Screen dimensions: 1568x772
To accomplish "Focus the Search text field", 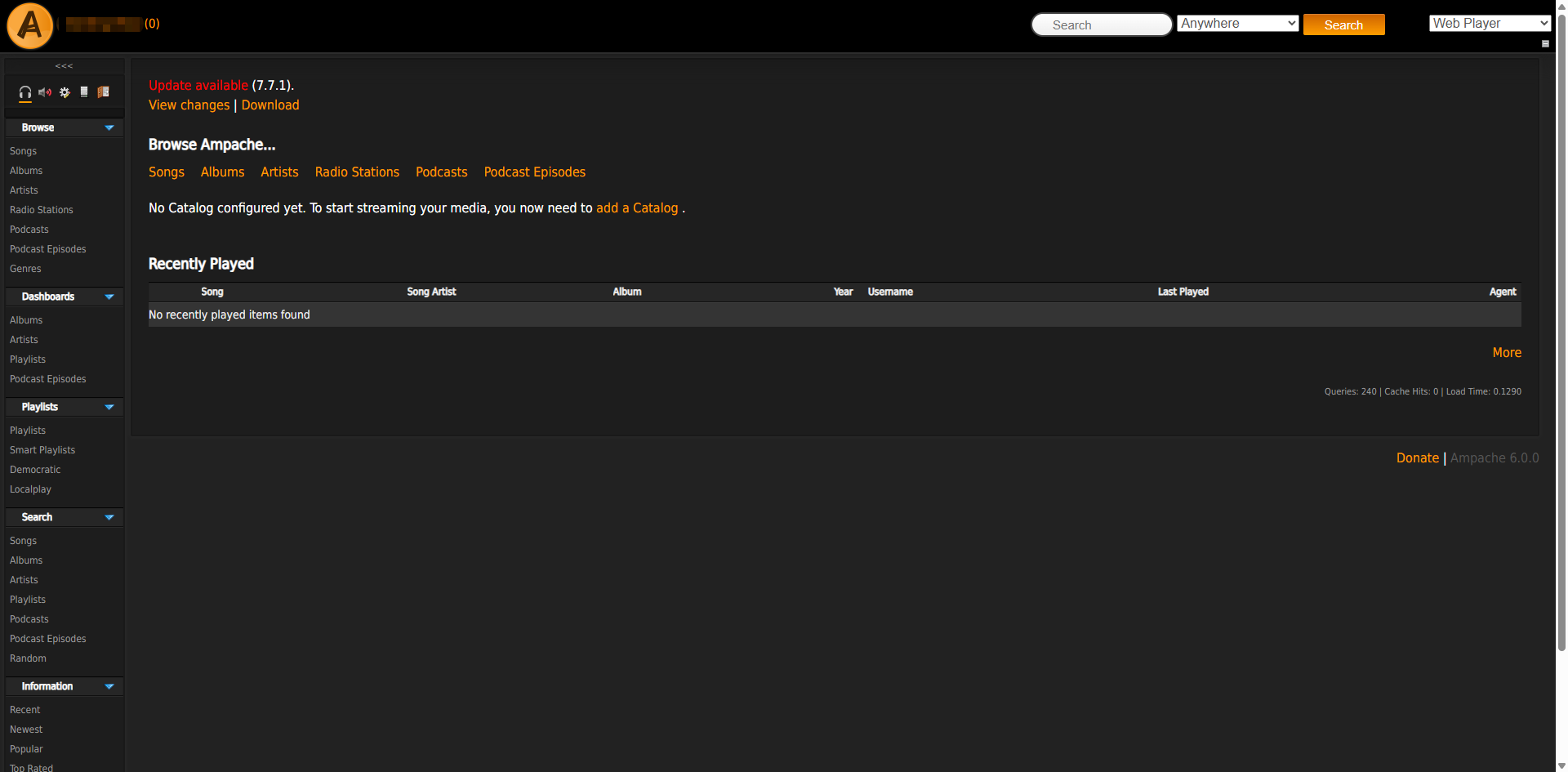I will pos(1102,25).
